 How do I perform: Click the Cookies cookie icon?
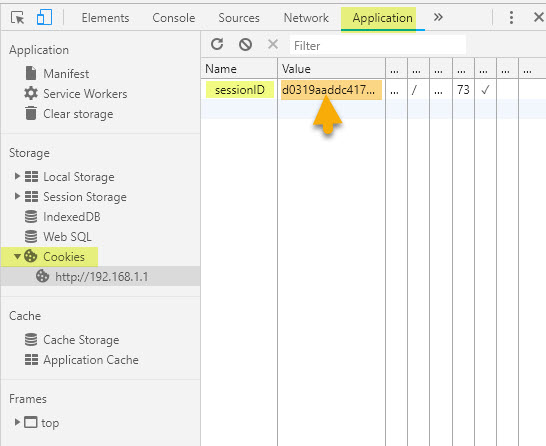click(31, 256)
